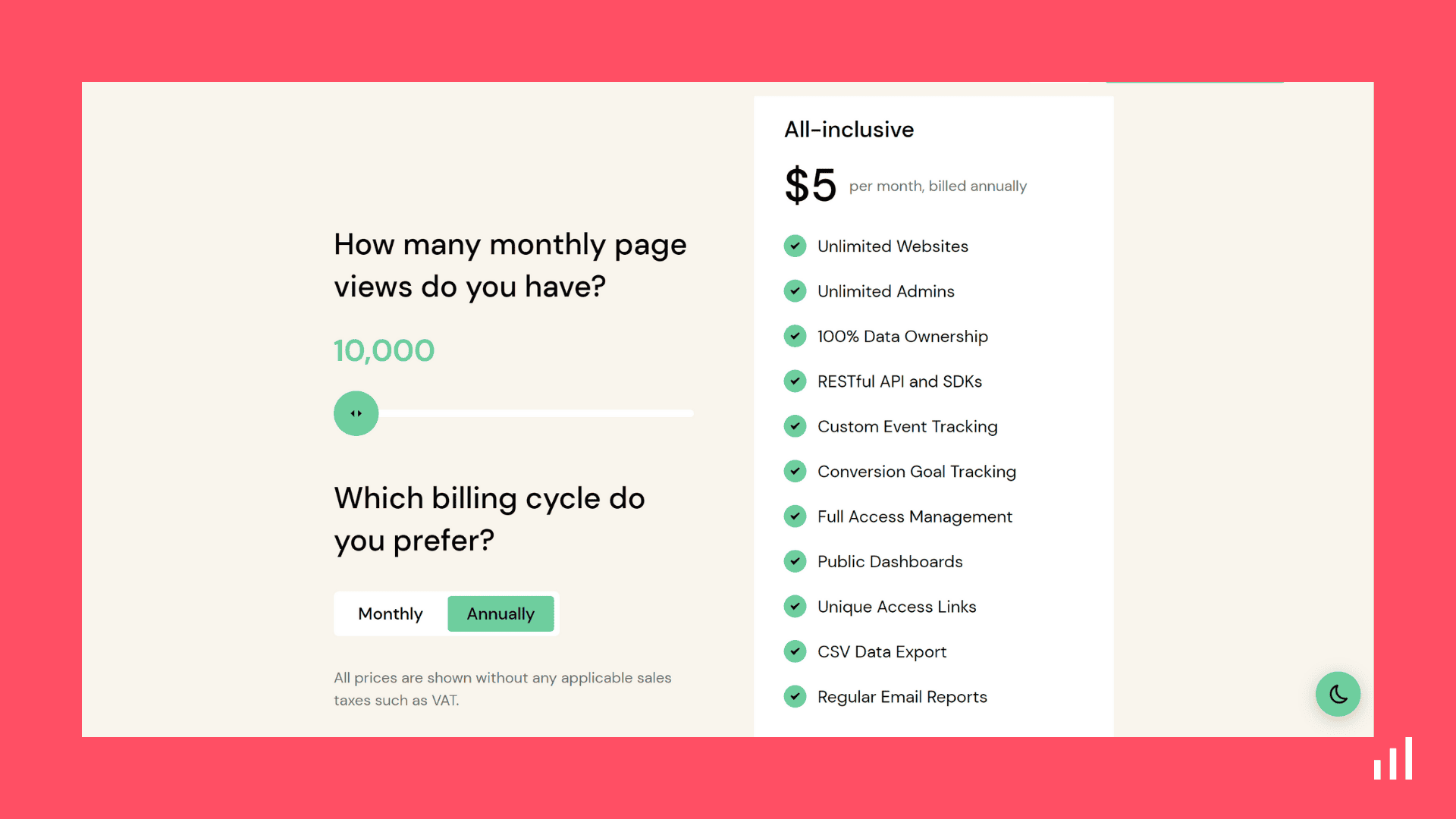Toggle the Unlimited Websites checkmark icon

point(795,246)
